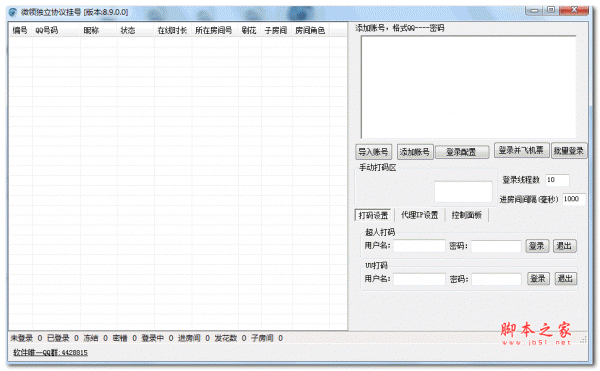This screenshot has height=371, width=600.
Task: Click the 在线时长 column header
Action: [173, 30]
